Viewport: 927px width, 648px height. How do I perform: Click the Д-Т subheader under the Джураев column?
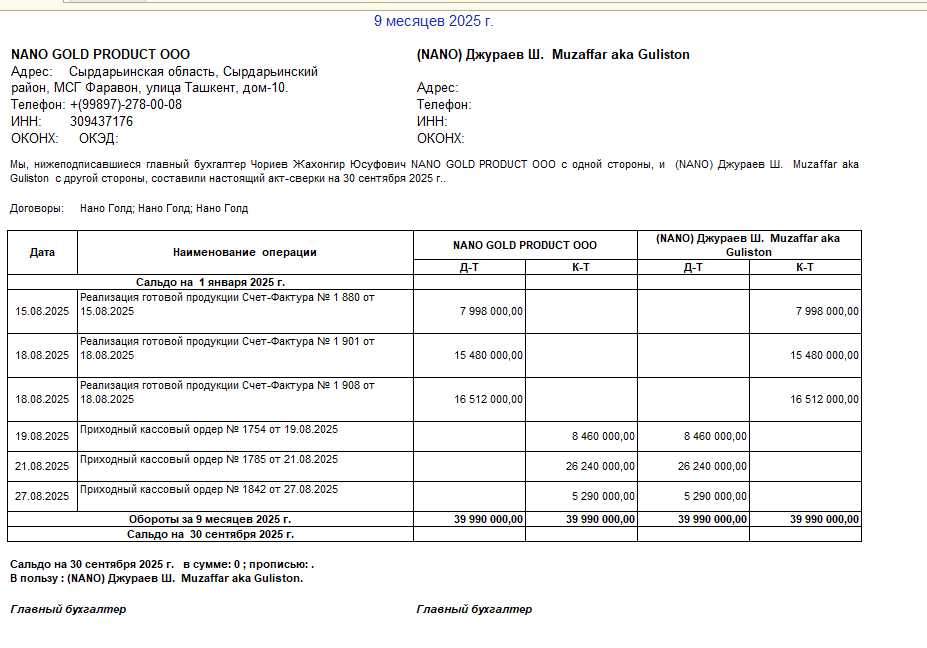pos(693,267)
